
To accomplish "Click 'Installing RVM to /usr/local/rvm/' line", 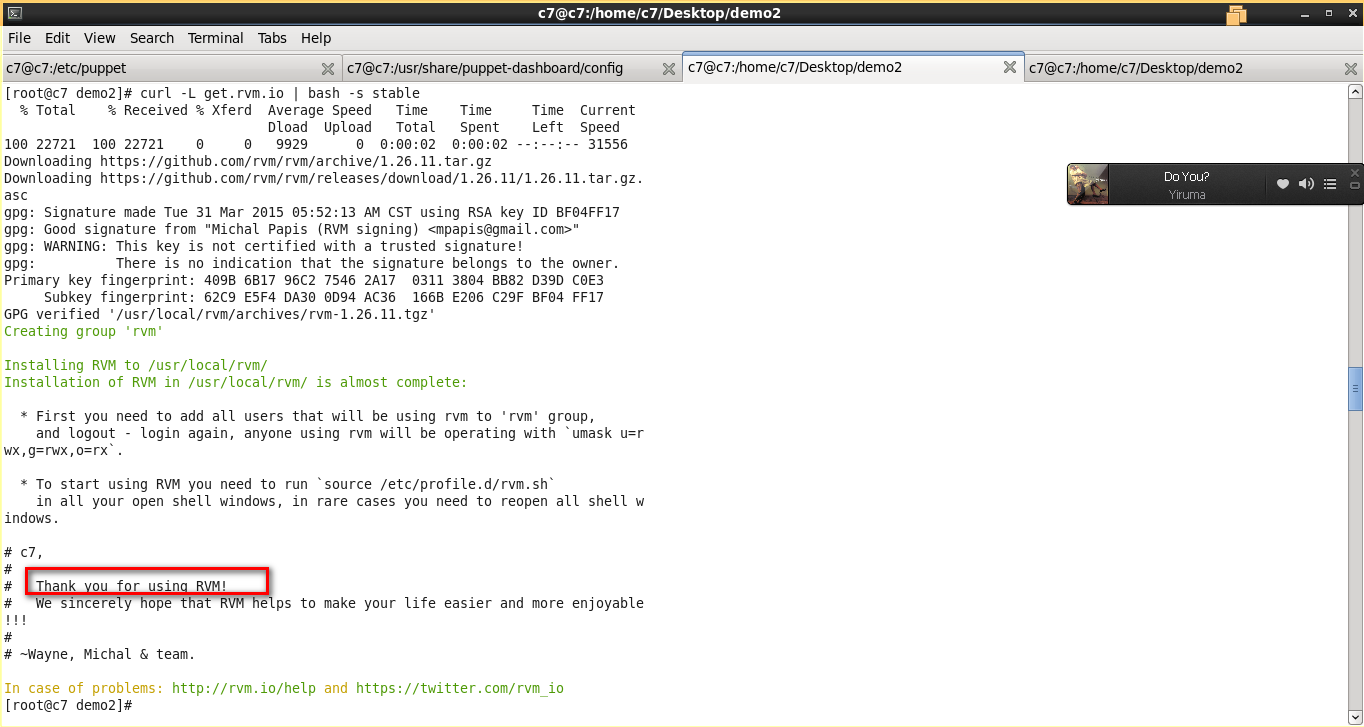I will (136, 365).
